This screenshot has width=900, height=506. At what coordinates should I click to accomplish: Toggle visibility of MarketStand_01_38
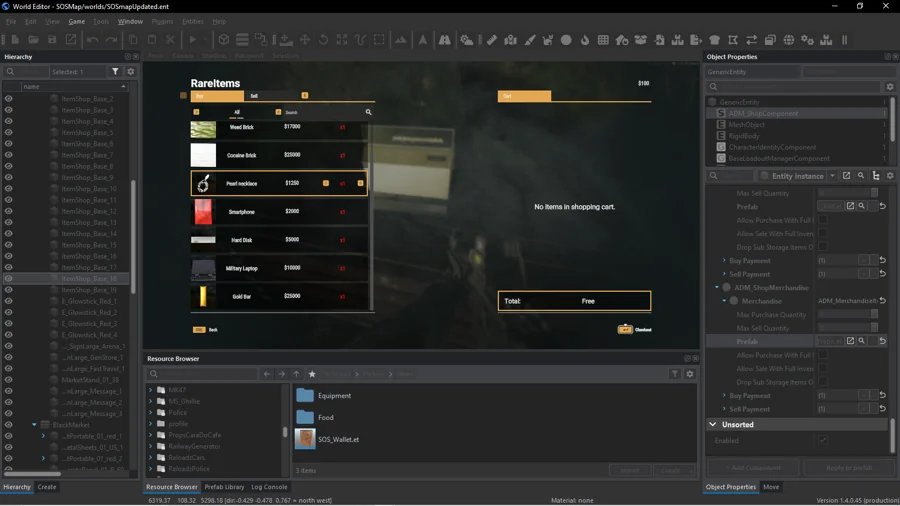click(x=9, y=380)
